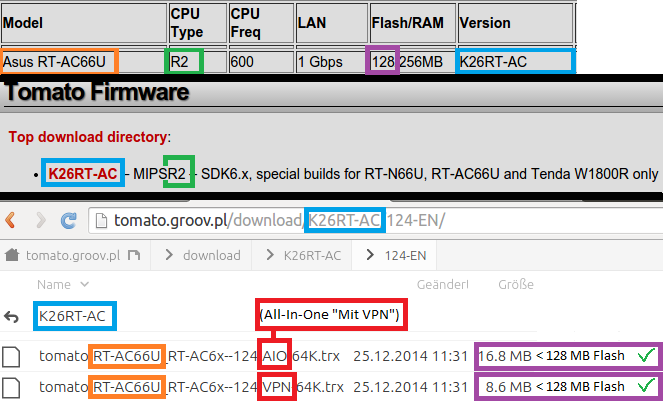Screen dimensions: 664x401
Task: Click the Tomato Firmware heading
Action: [x=96, y=92]
